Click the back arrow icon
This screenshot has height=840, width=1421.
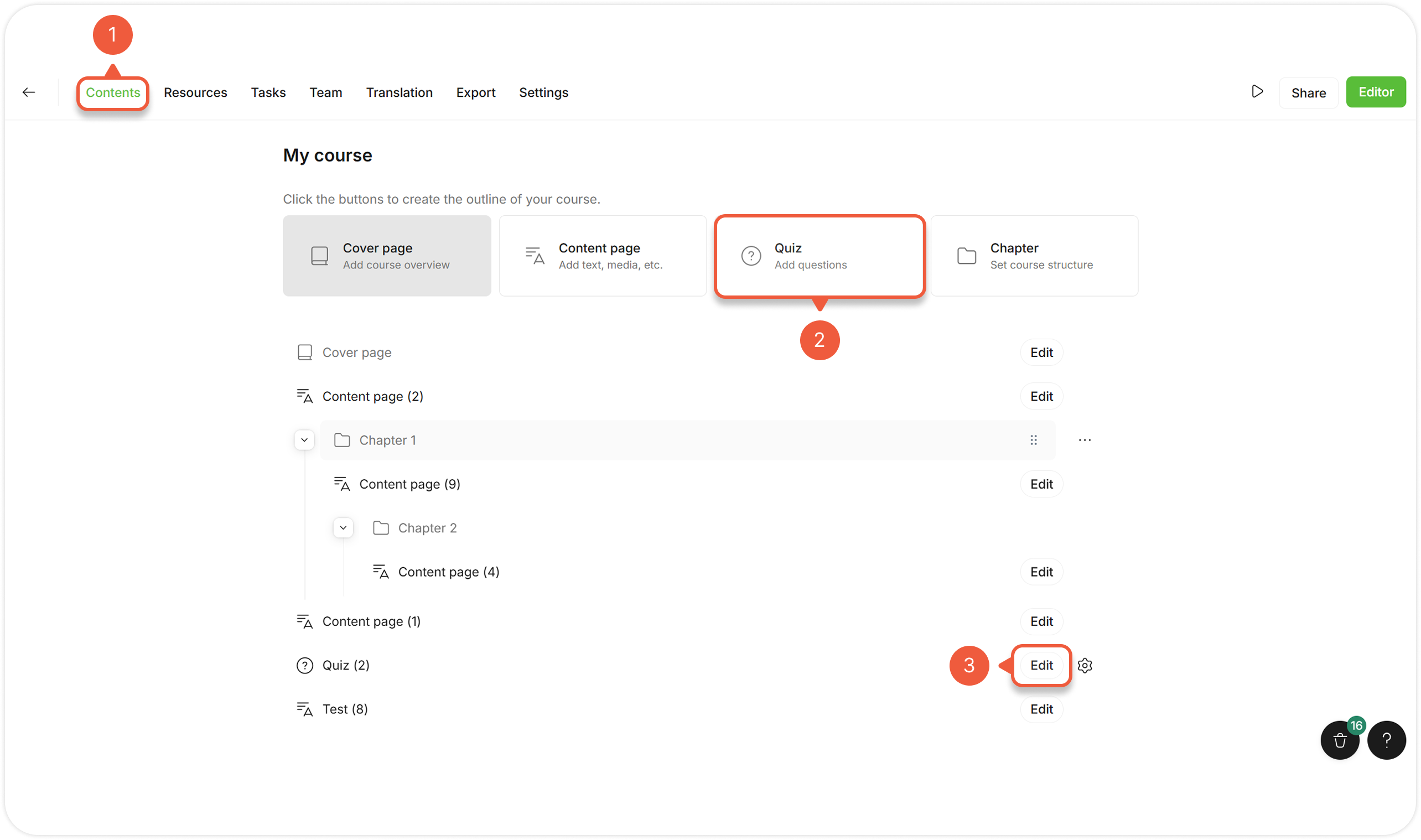(29, 92)
